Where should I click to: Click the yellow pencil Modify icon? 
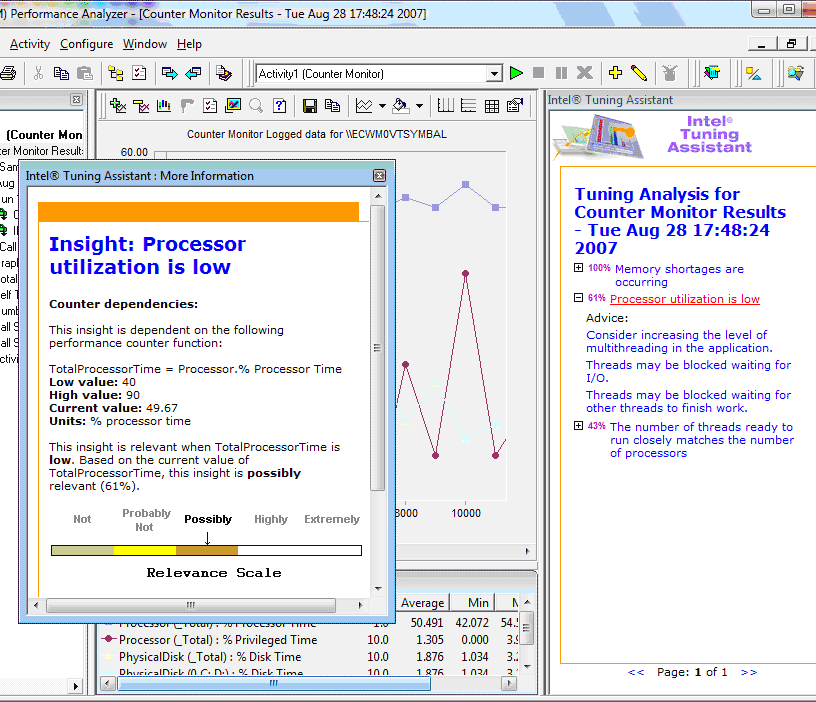(639, 73)
